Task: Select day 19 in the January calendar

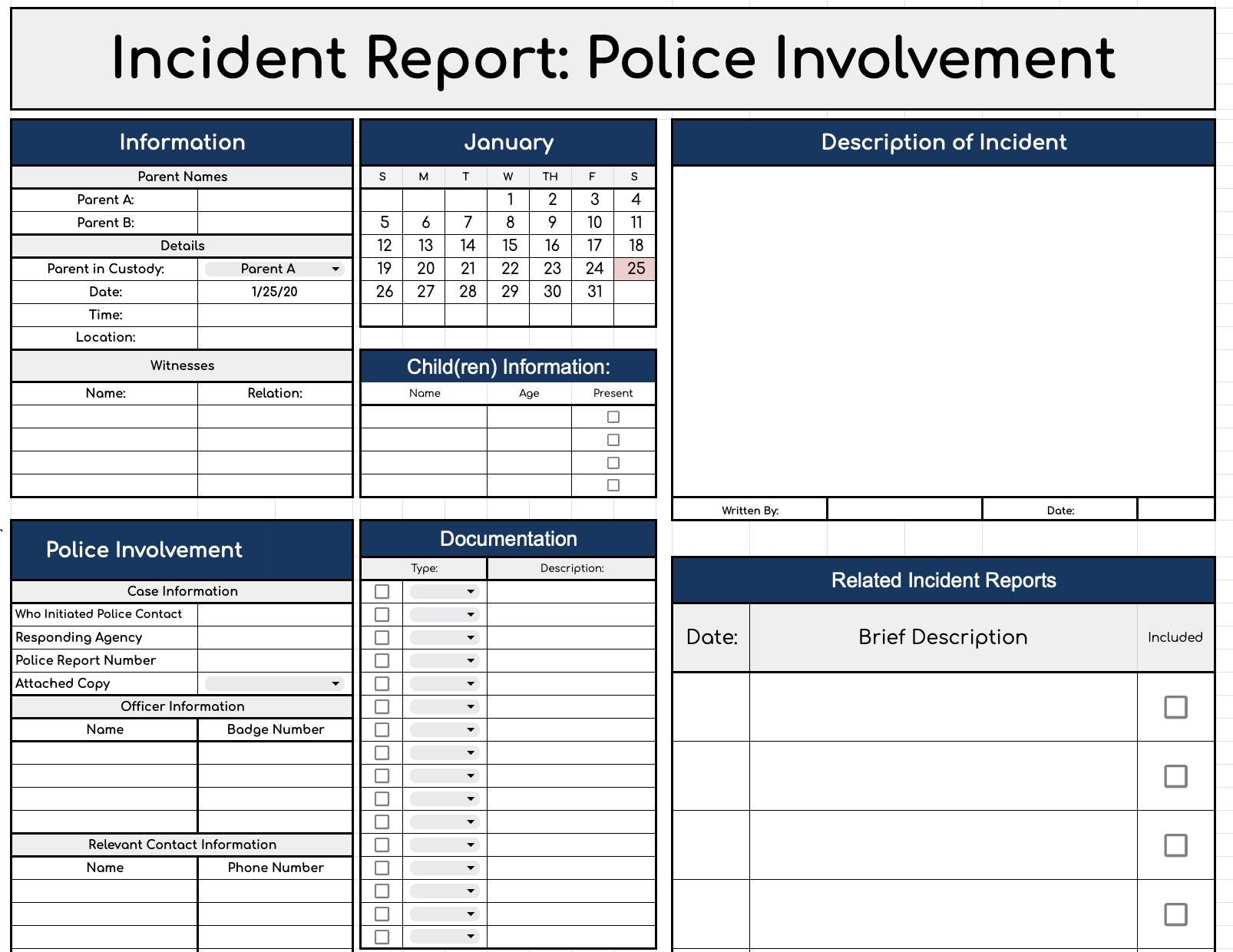Action: 383,269
